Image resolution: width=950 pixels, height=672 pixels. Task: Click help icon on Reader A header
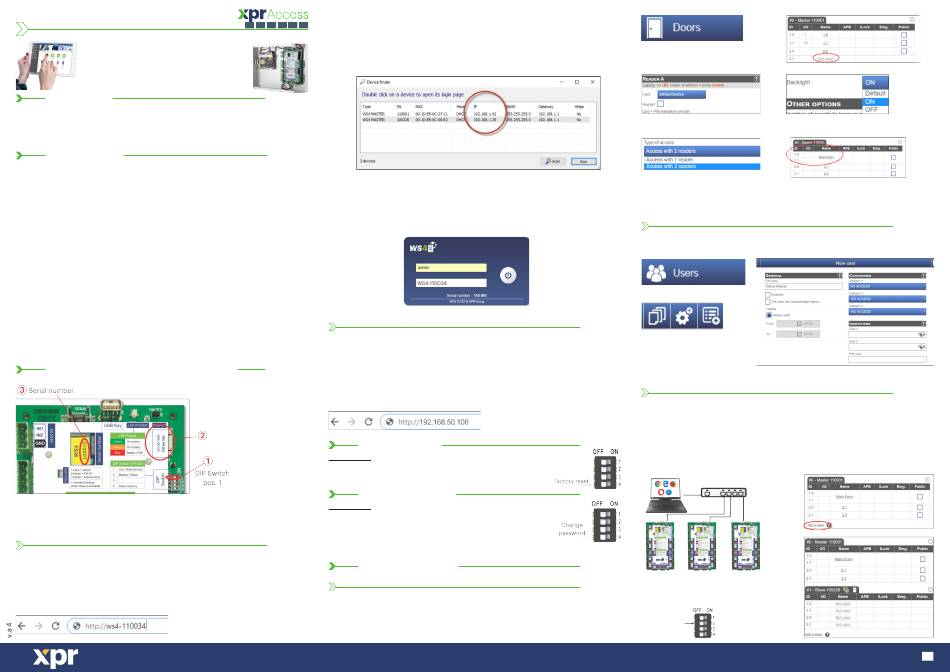click(756, 79)
